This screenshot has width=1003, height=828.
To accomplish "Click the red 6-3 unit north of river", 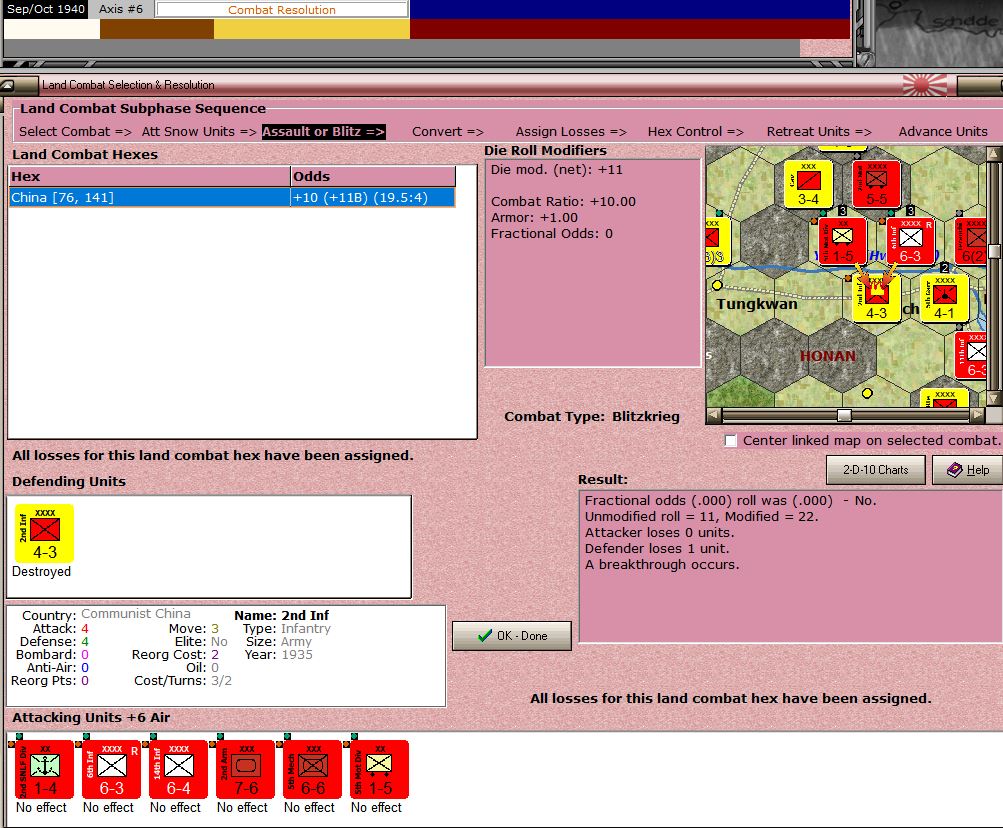I will point(910,241).
